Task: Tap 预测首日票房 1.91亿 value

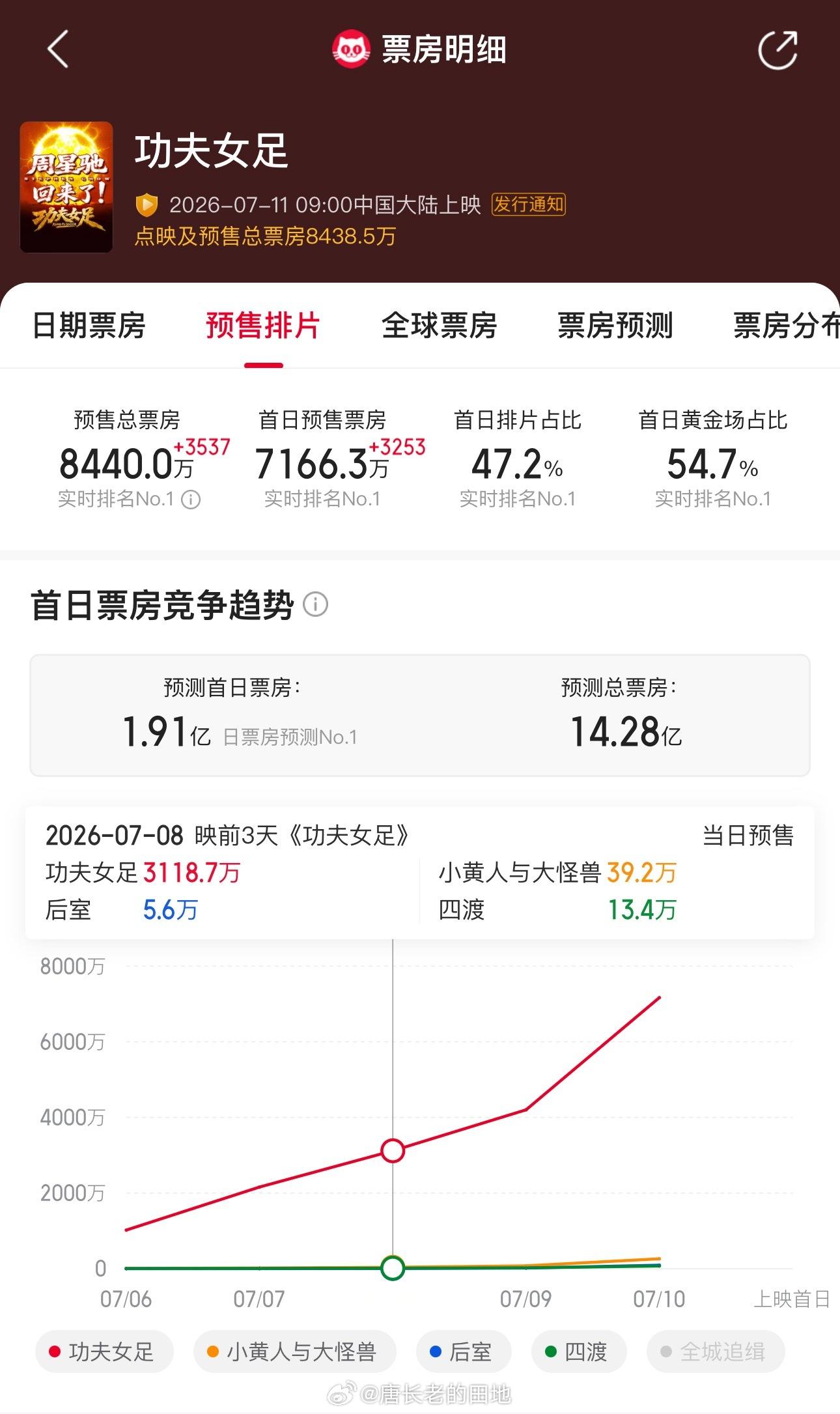Action: pyautogui.click(x=167, y=731)
